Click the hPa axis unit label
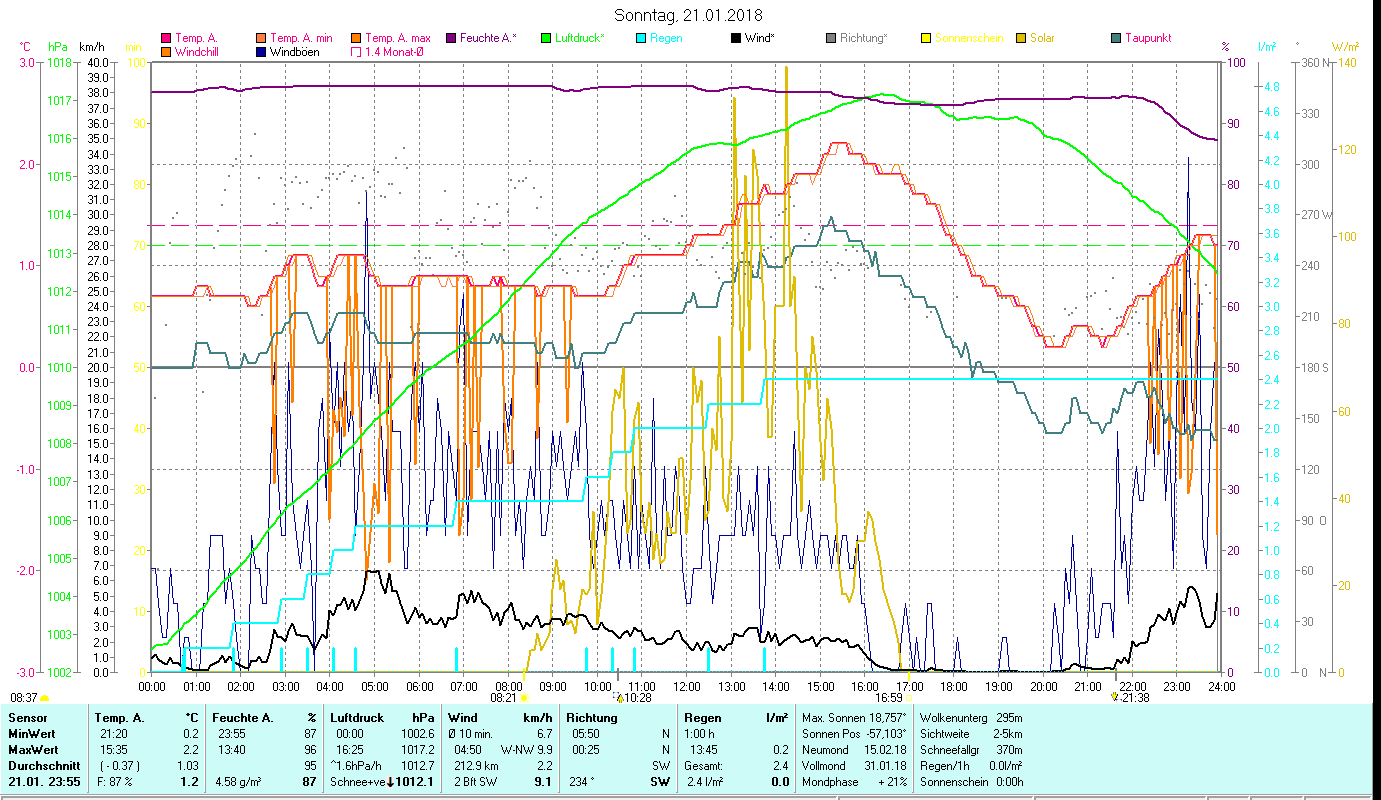The height and width of the screenshot is (800, 1381). (x=58, y=47)
